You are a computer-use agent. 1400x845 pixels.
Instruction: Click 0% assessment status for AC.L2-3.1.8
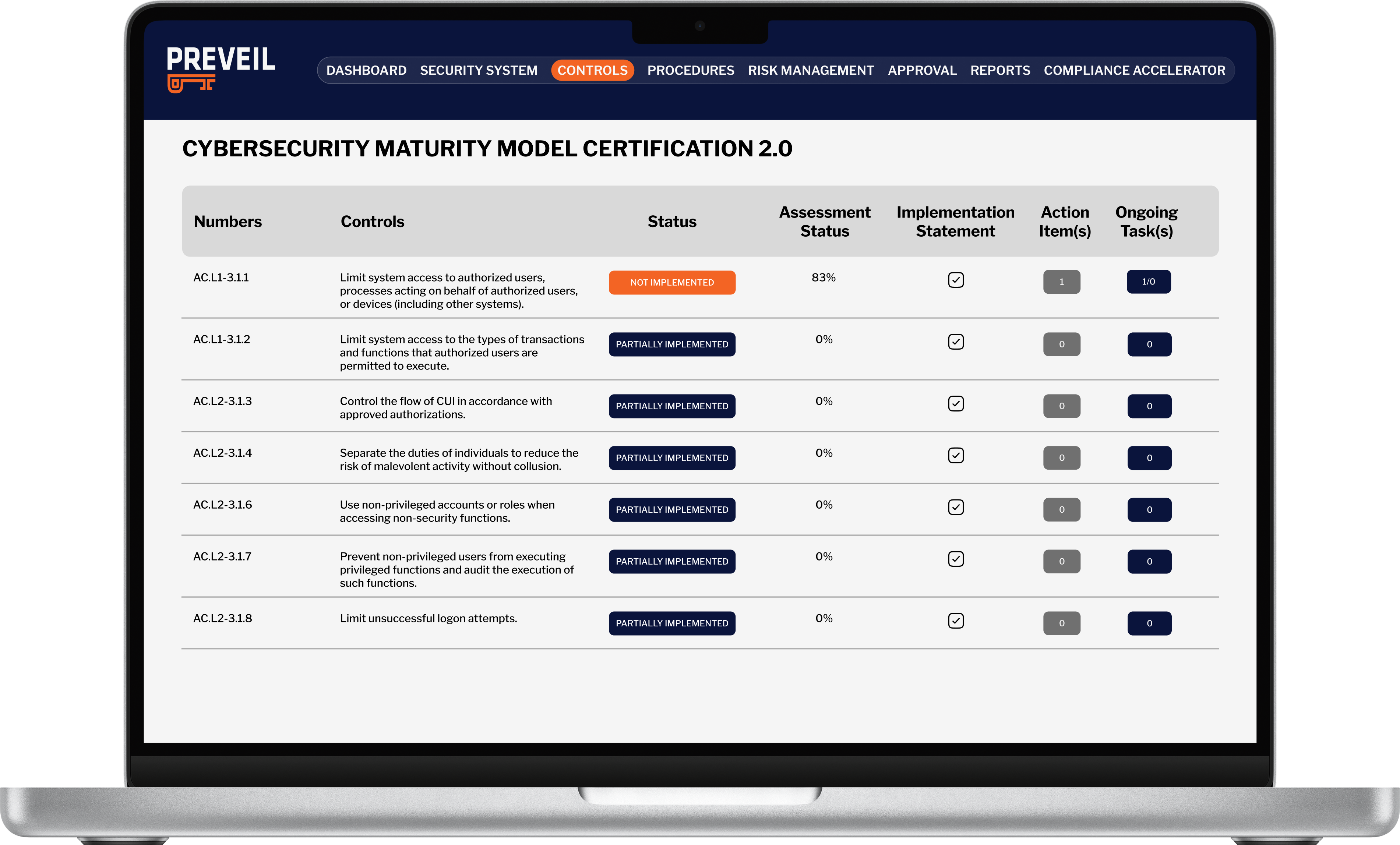coord(824,618)
